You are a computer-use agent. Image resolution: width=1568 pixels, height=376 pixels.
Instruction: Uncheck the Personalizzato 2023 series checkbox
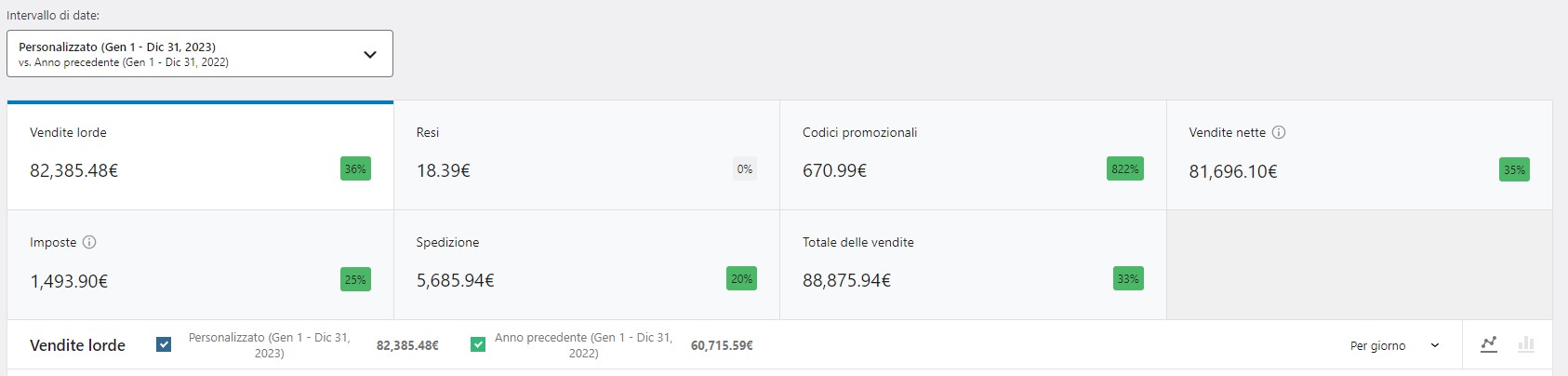tap(164, 344)
